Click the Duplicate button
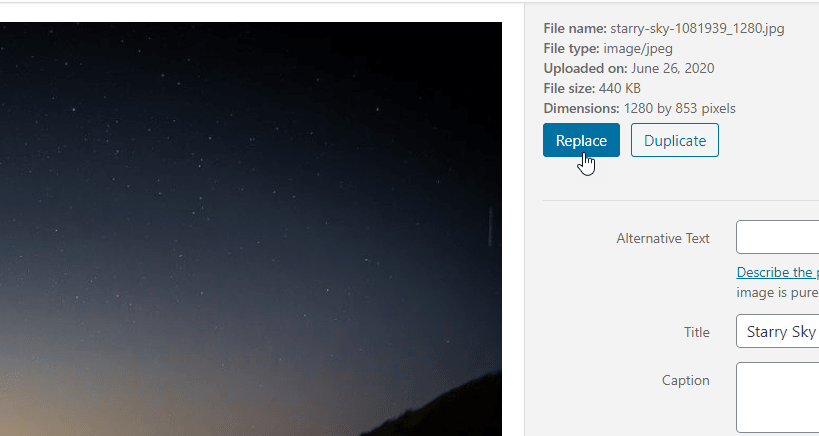This screenshot has width=819, height=436. (x=675, y=140)
